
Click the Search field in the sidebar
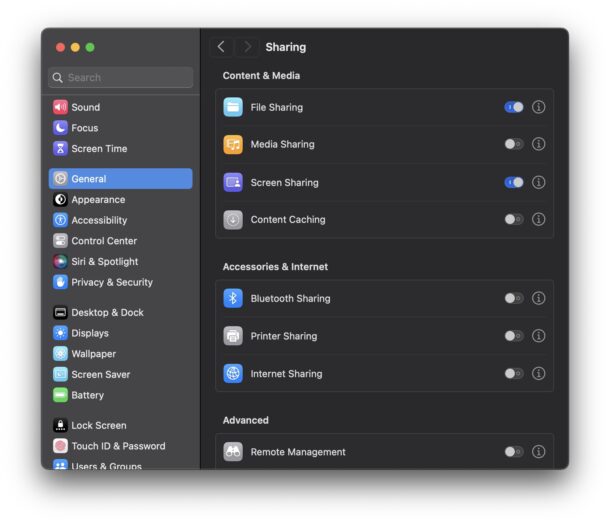point(121,77)
